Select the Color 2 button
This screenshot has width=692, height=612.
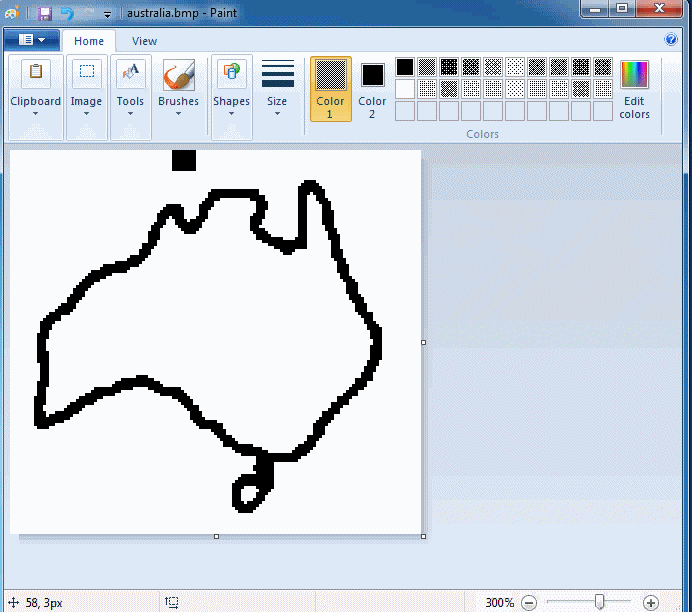pyautogui.click(x=372, y=89)
